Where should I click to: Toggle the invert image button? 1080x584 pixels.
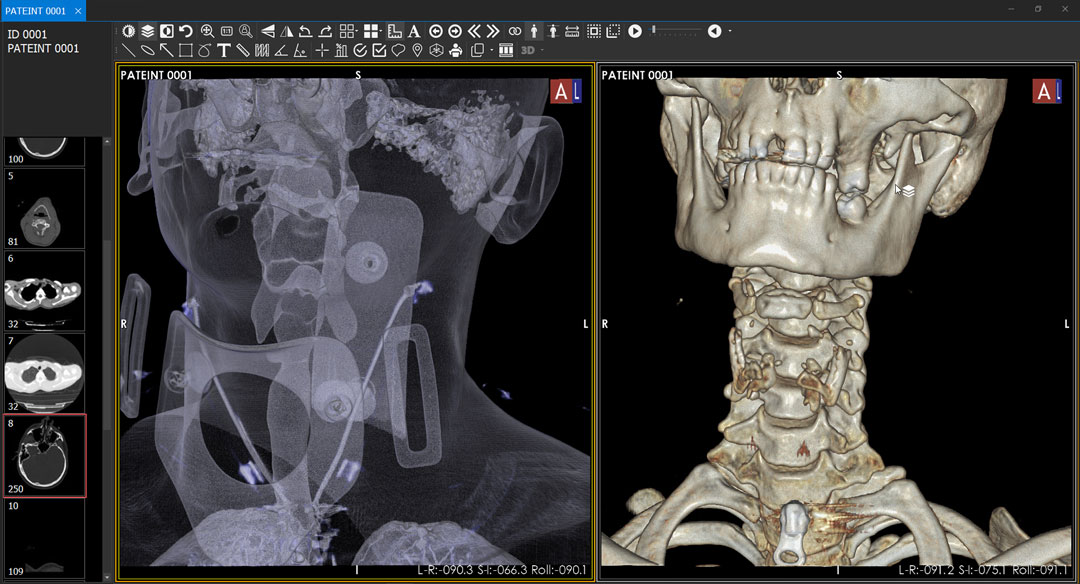tap(167, 31)
